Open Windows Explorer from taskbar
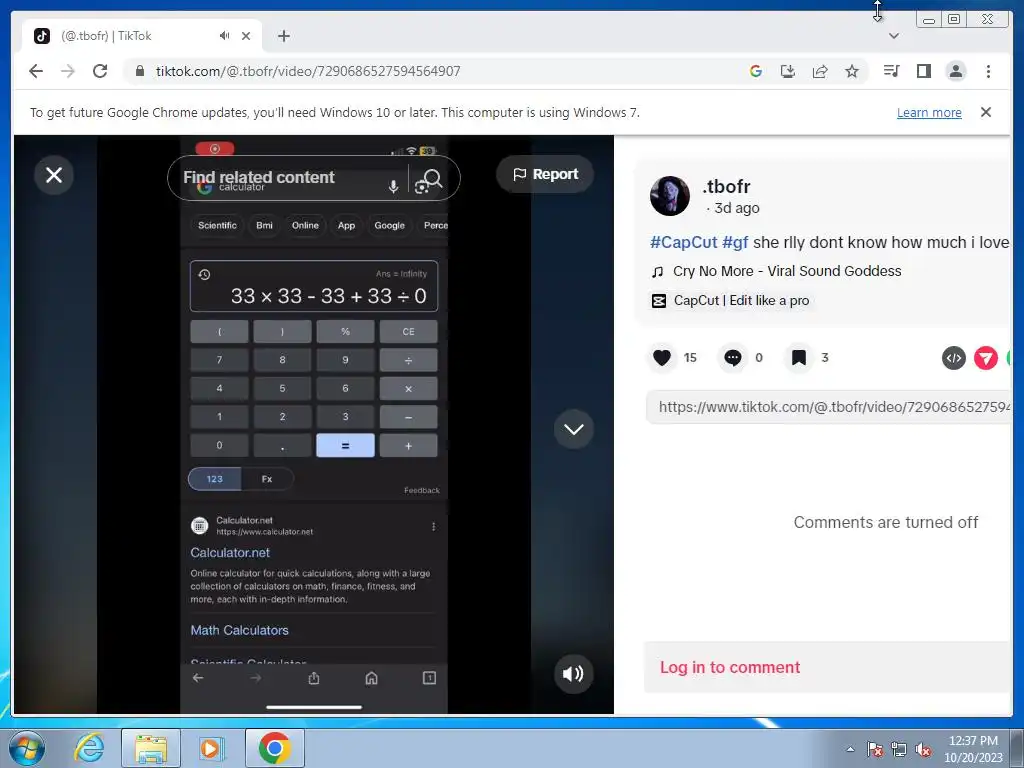This screenshot has width=1024, height=768. click(151, 748)
